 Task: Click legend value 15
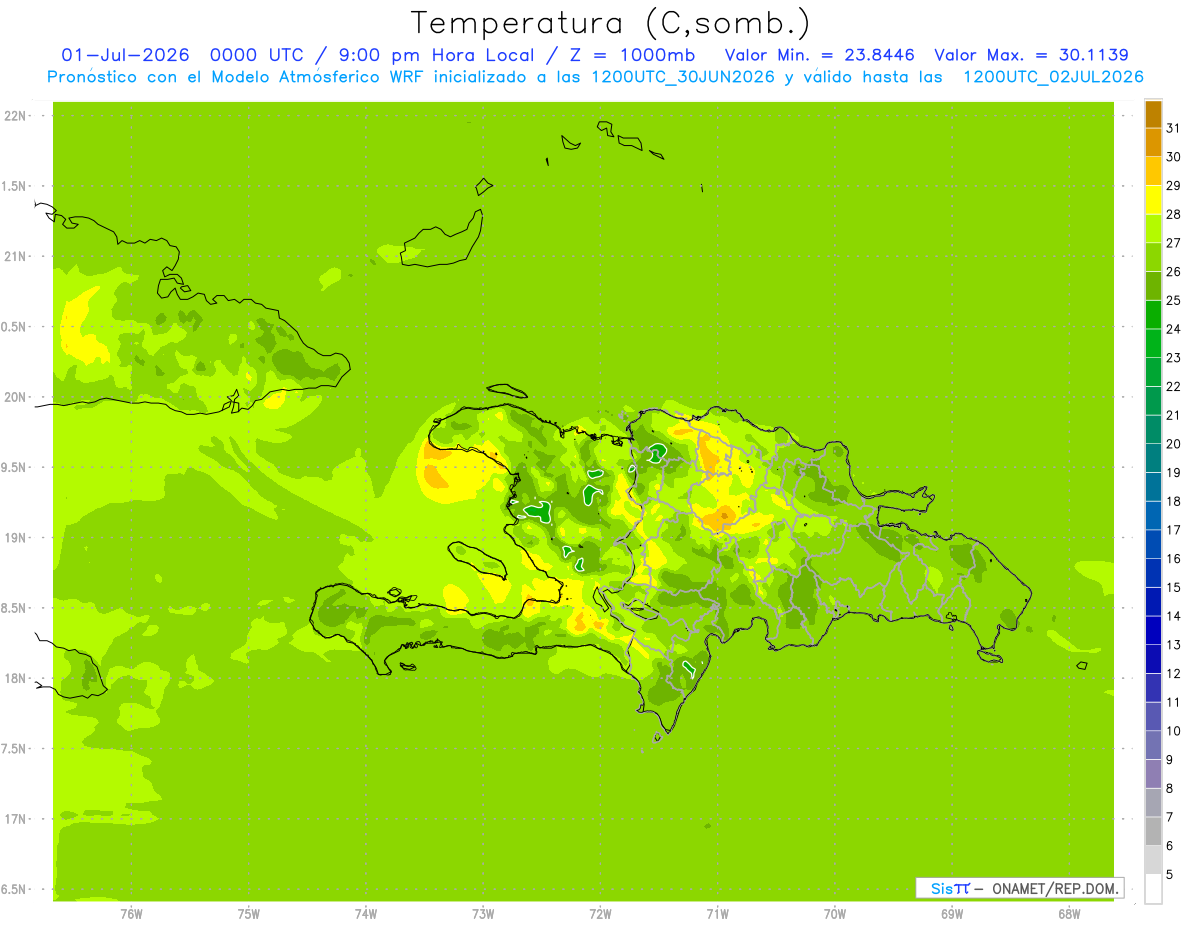pos(1173,587)
